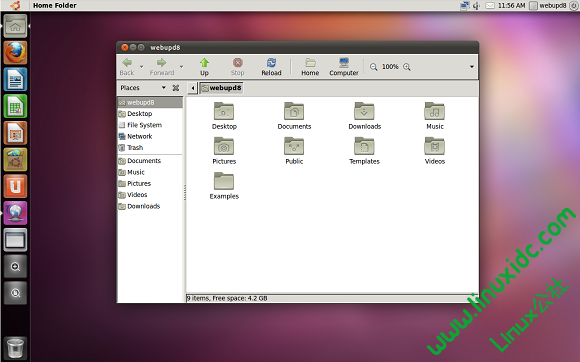The height and width of the screenshot is (362, 580).
Task: Open the sound volume indicator
Action: click(x=476, y=6)
